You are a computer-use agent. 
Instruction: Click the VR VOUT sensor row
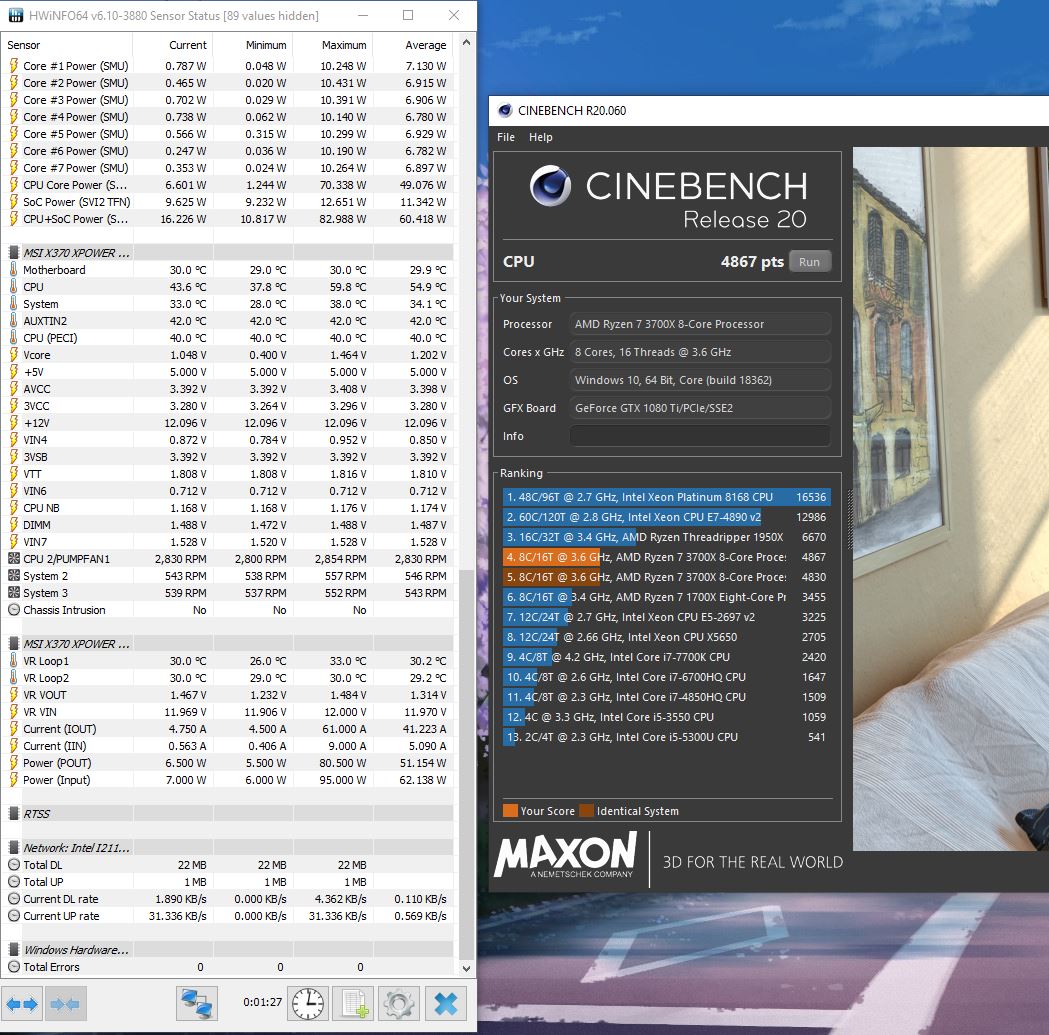[227, 694]
